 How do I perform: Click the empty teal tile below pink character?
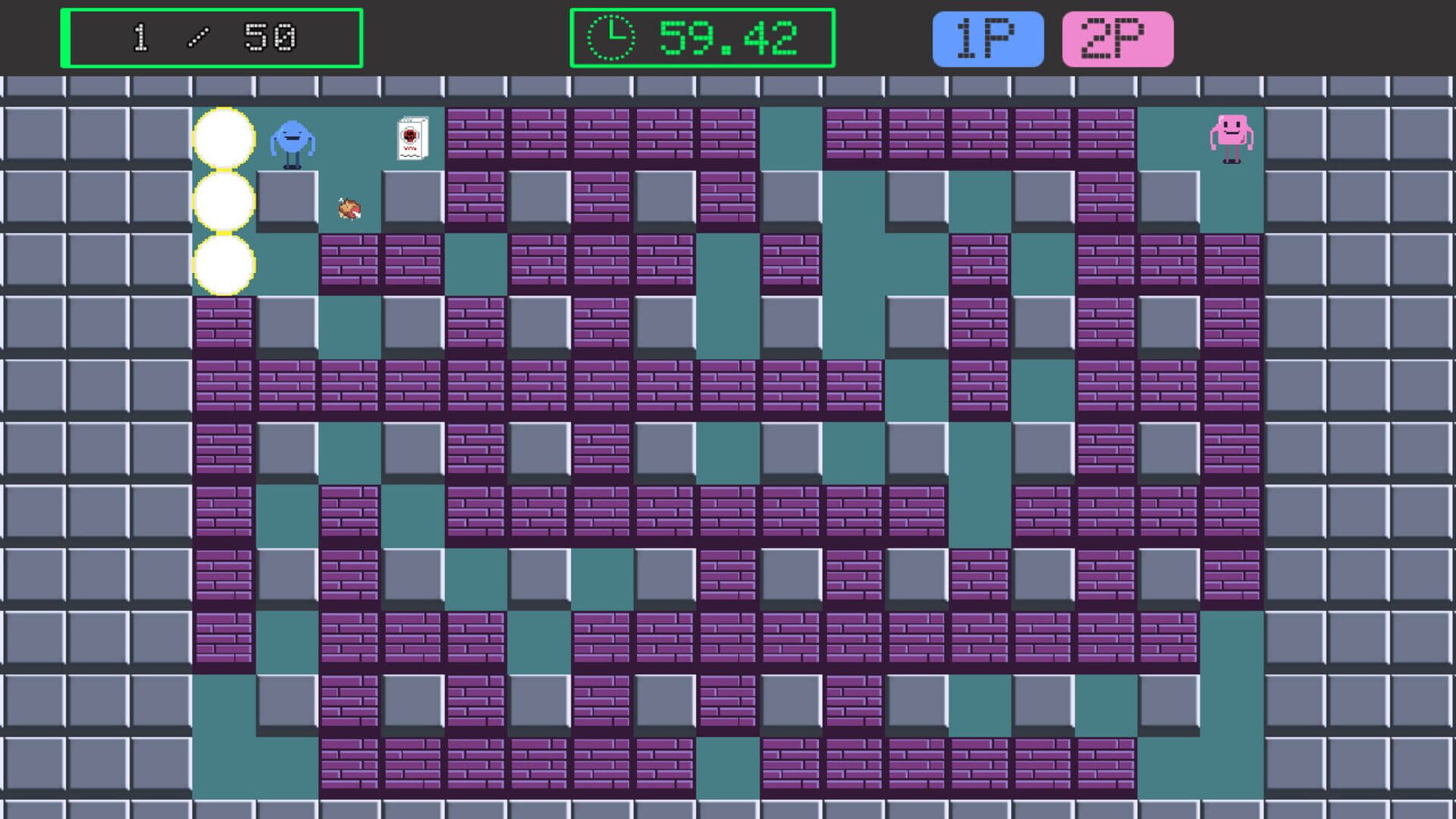point(1232,201)
